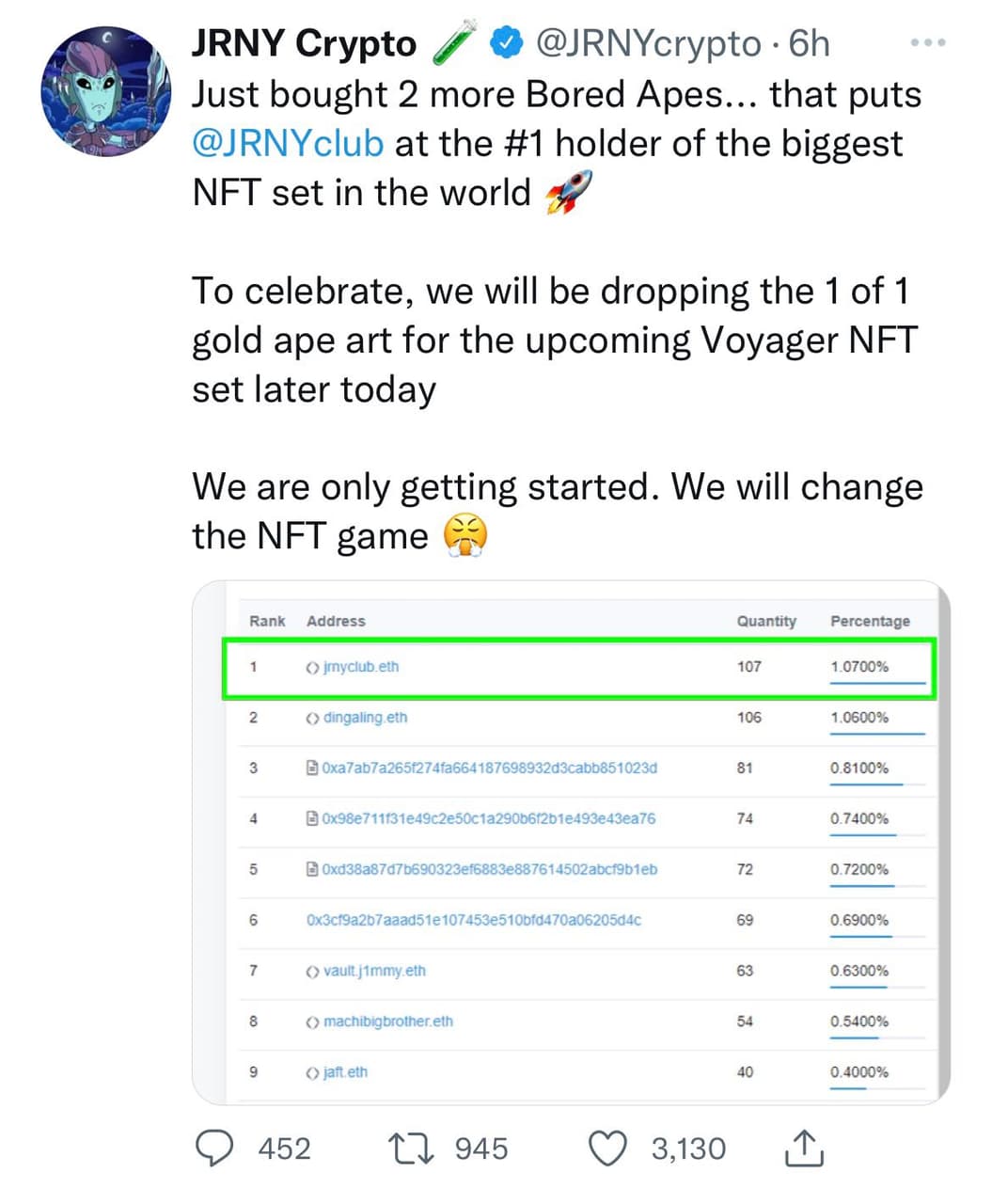Select the dingaling.eth address link
The width and height of the screenshot is (992, 1204).
point(365,718)
